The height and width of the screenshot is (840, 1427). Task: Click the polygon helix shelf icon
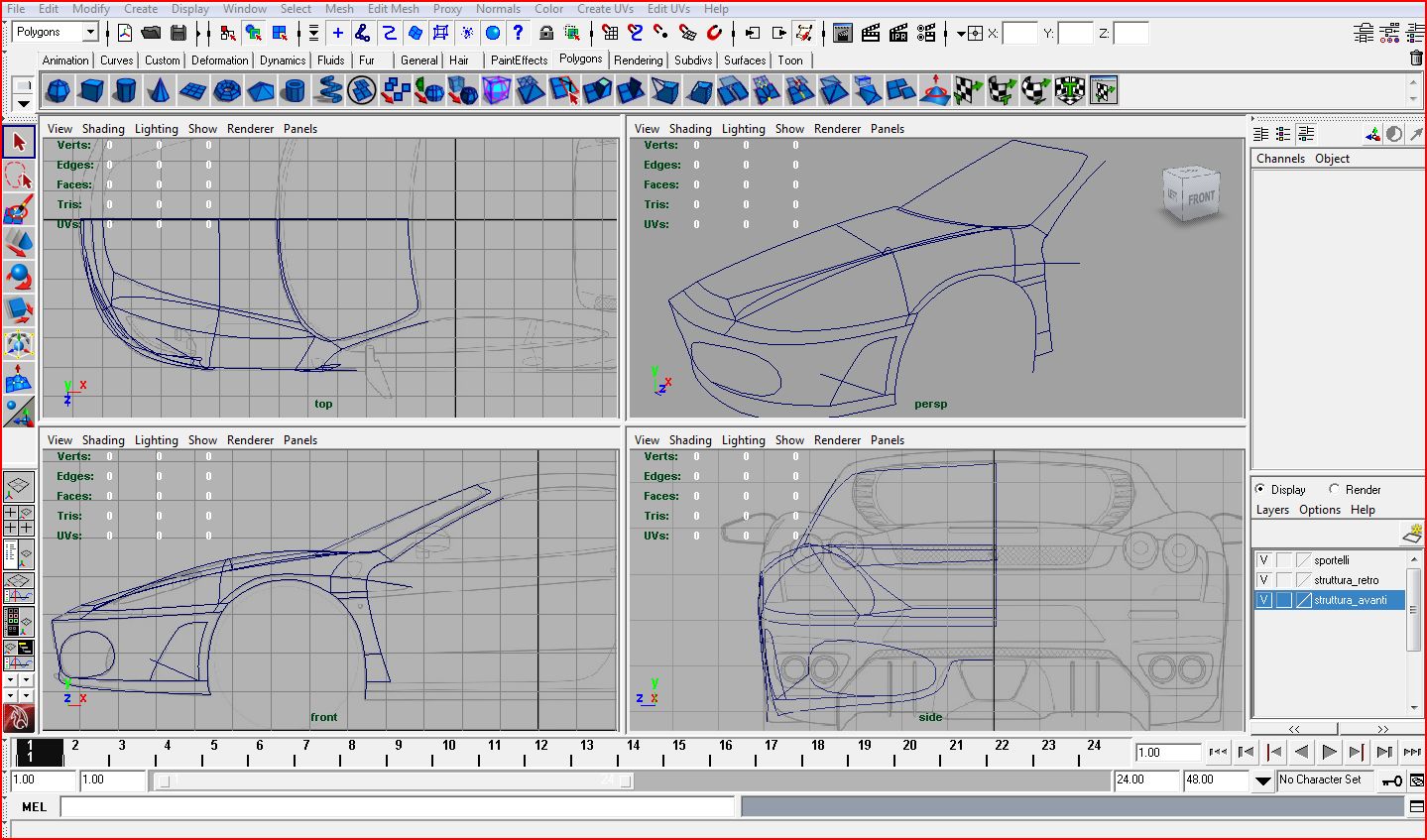pos(328,91)
